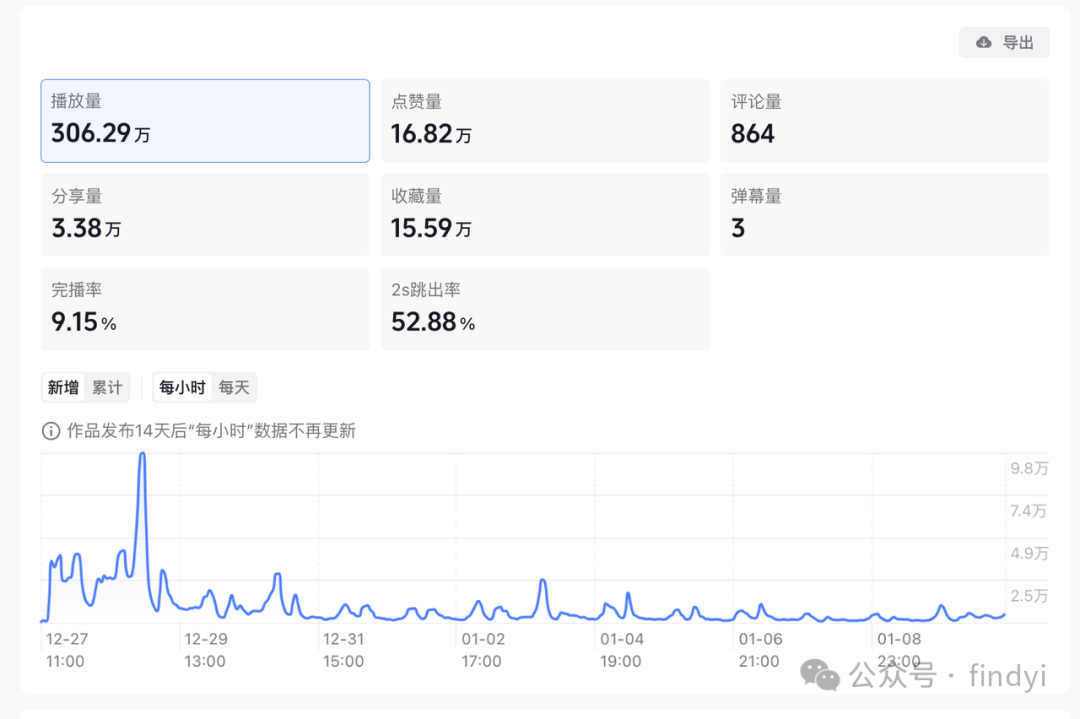1080x719 pixels.
Task: Click the 9.15% completion rate value
Action: tap(84, 322)
